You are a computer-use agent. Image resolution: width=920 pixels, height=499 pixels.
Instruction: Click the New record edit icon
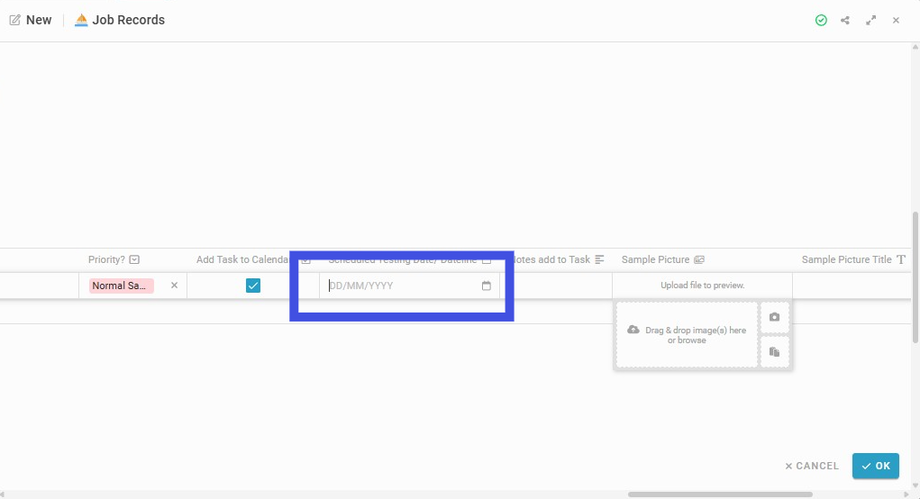coord(15,20)
